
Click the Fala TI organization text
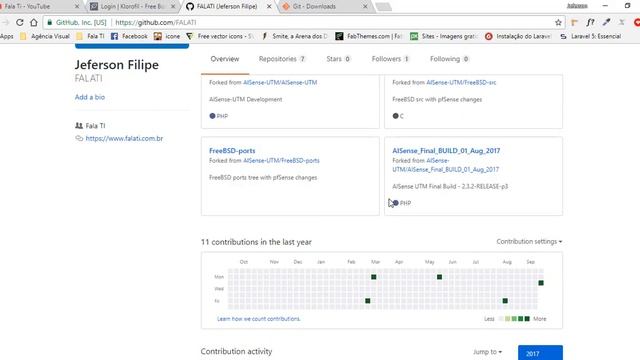click(95, 126)
